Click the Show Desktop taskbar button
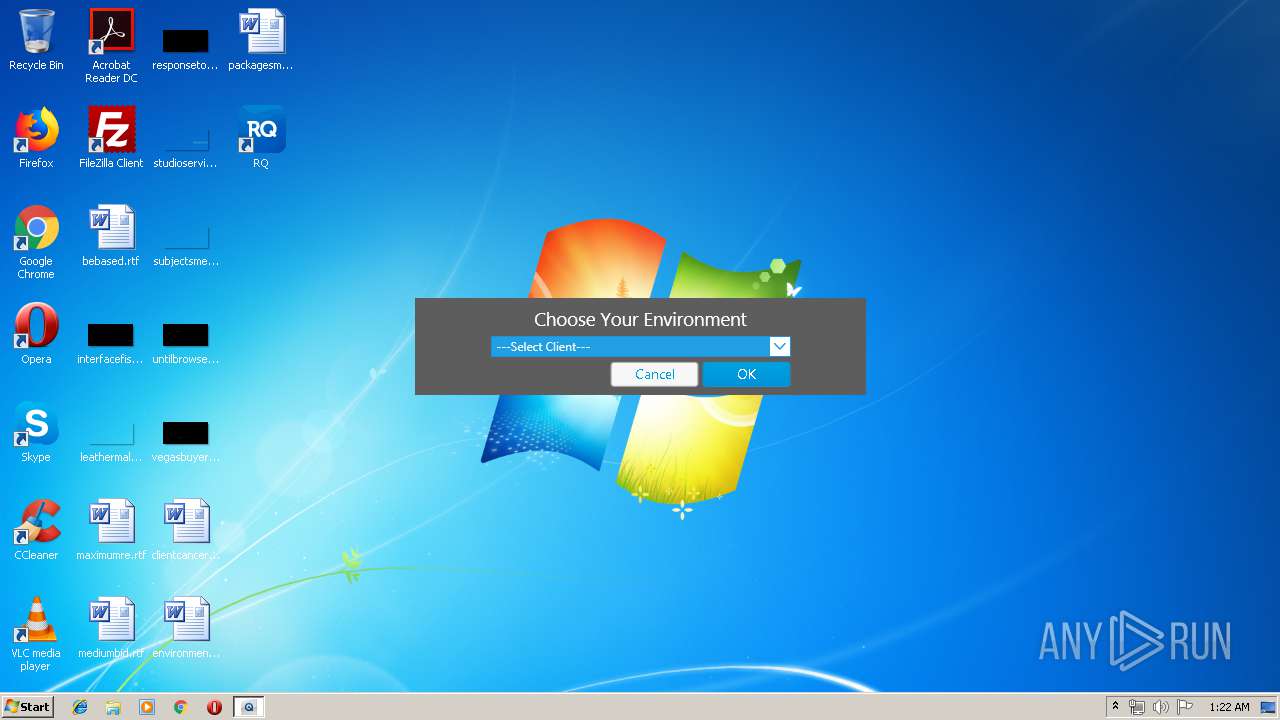This screenshot has height=720, width=1280. (1270, 707)
